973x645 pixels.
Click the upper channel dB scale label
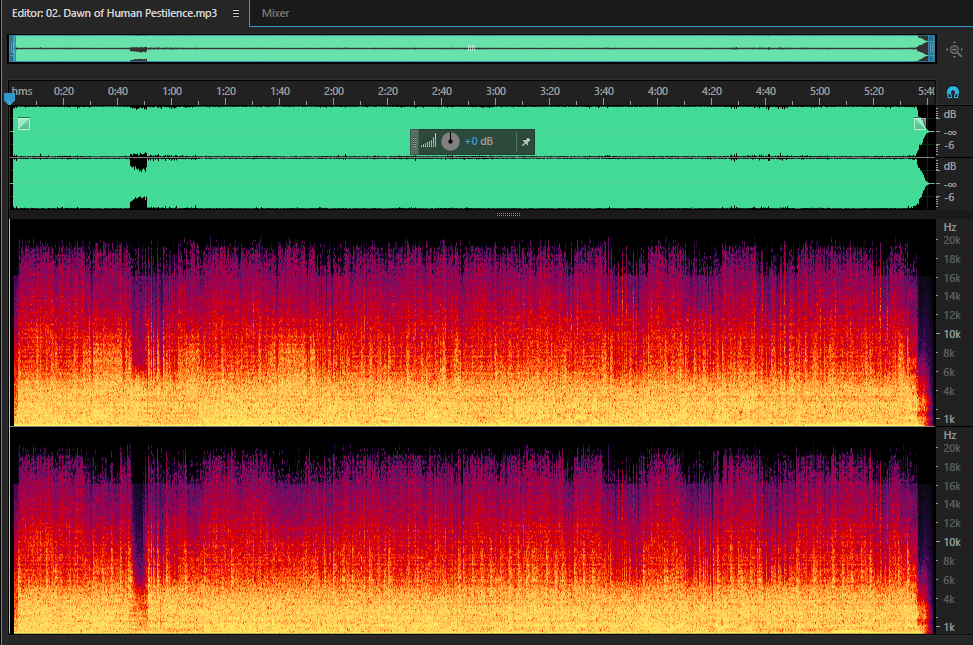point(950,114)
